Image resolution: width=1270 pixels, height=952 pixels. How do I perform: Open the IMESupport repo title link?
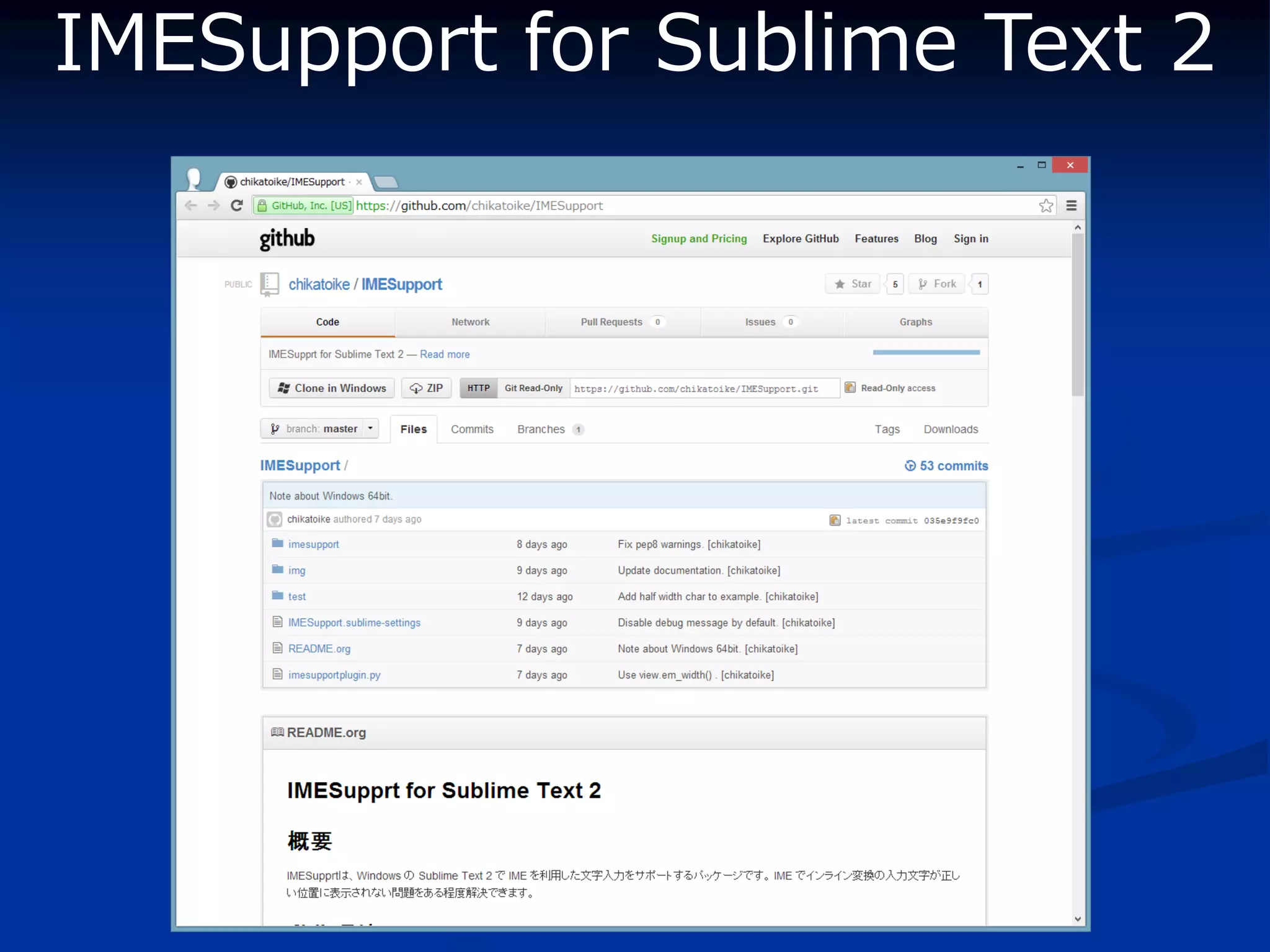tap(402, 284)
